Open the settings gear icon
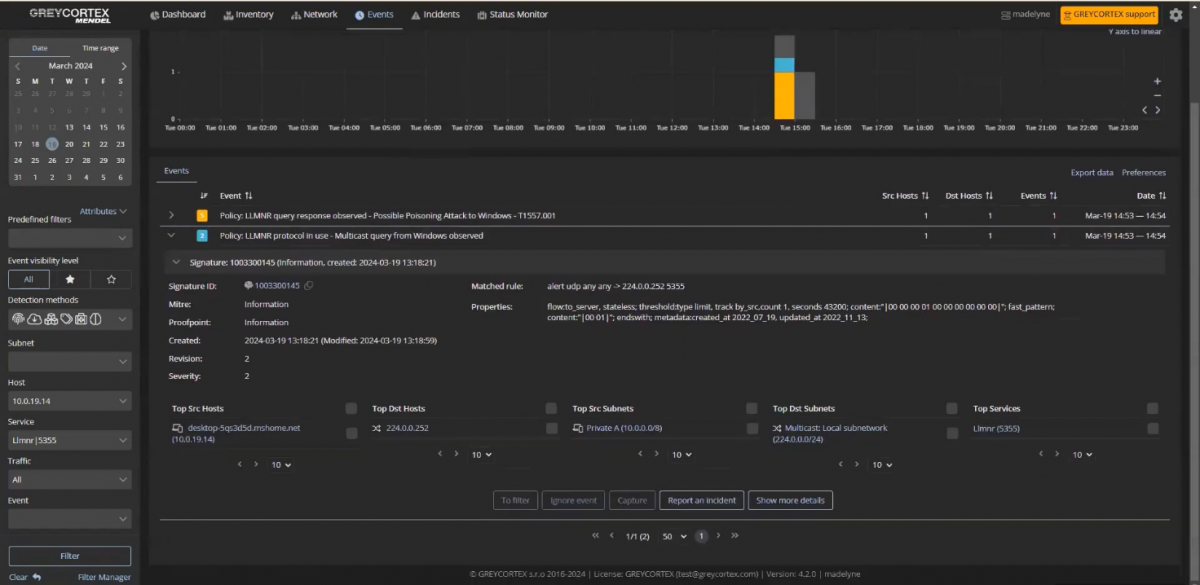1200x585 pixels. tap(1176, 15)
